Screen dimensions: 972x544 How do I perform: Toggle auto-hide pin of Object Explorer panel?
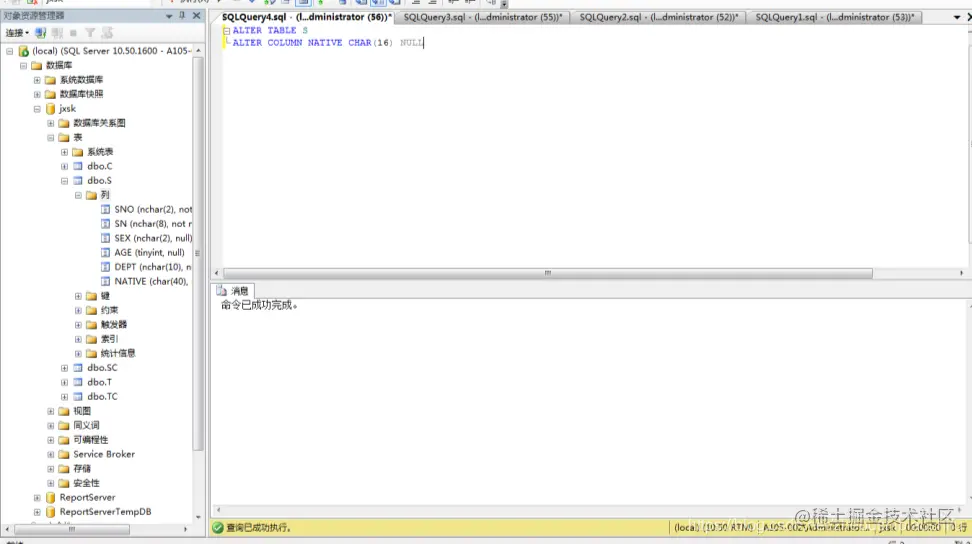182,15
